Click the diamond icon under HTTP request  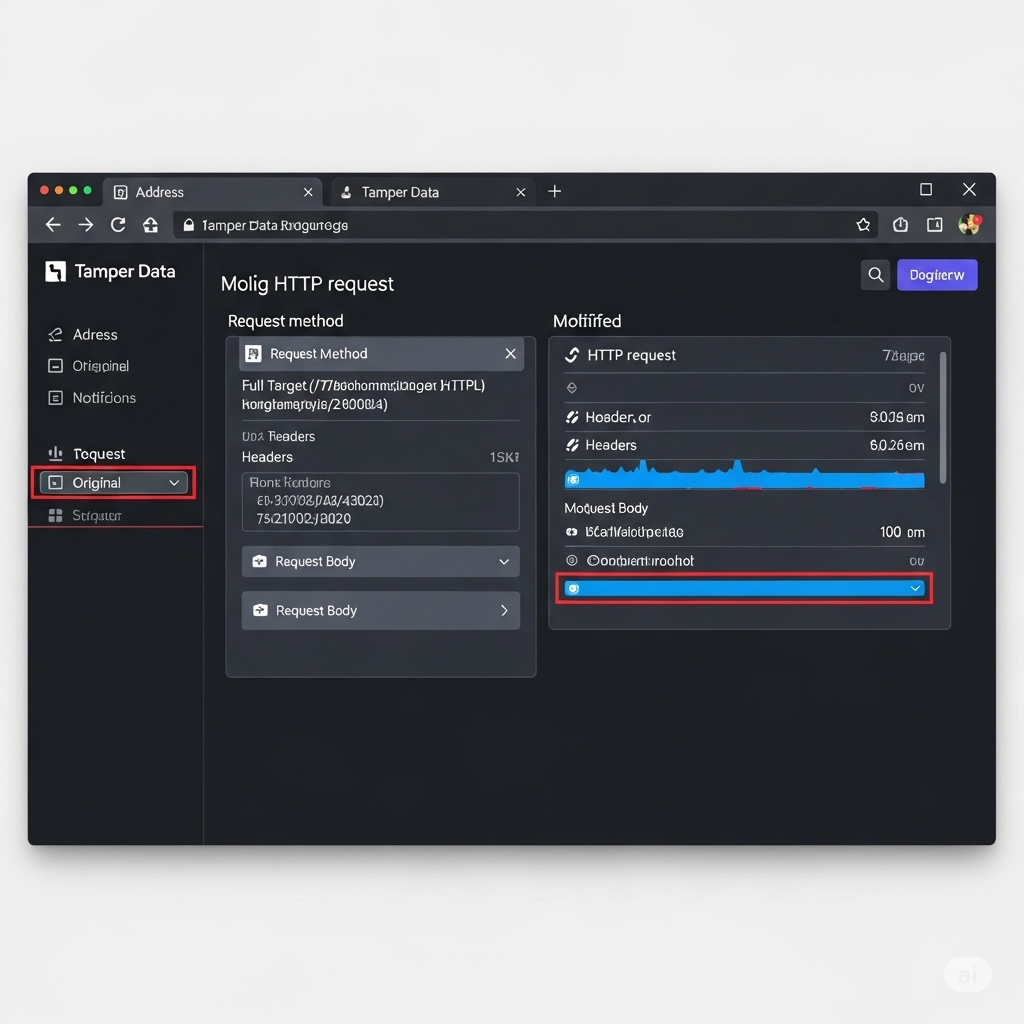point(572,388)
